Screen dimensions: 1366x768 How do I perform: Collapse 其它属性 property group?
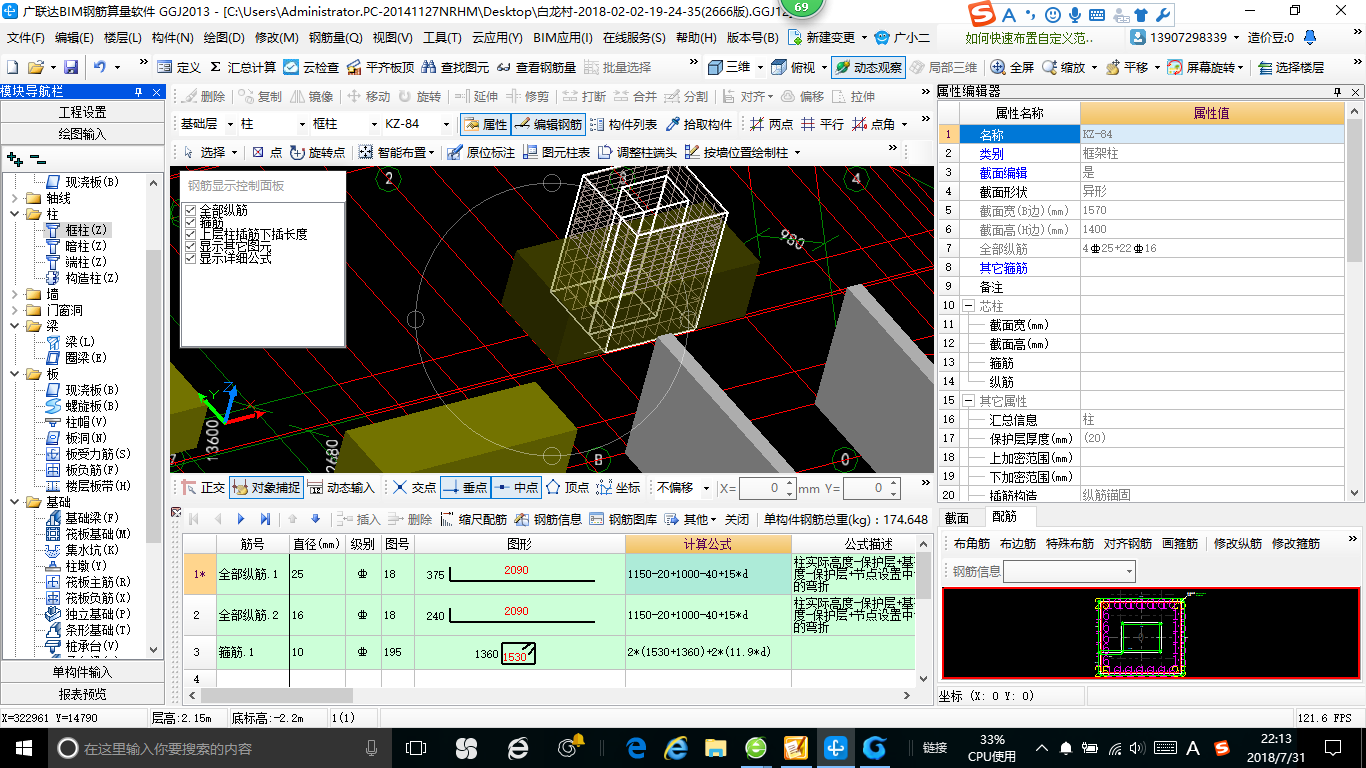[969, 401]
